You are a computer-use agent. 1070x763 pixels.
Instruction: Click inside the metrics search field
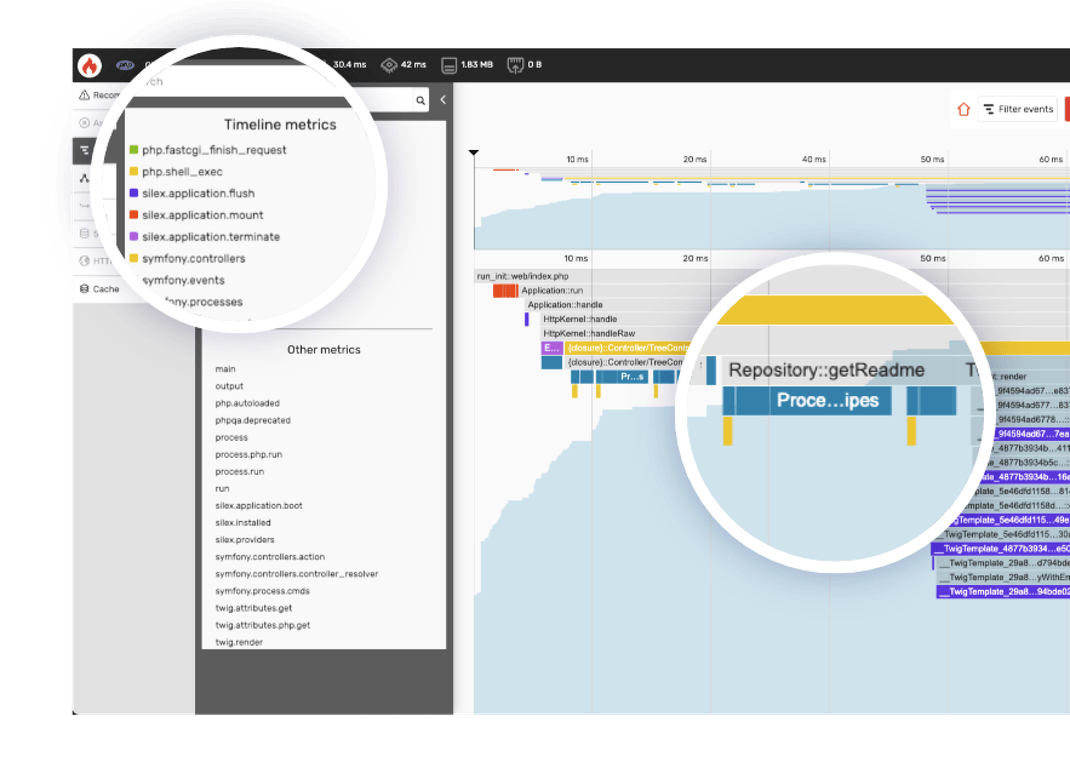[x=273, y=81]
